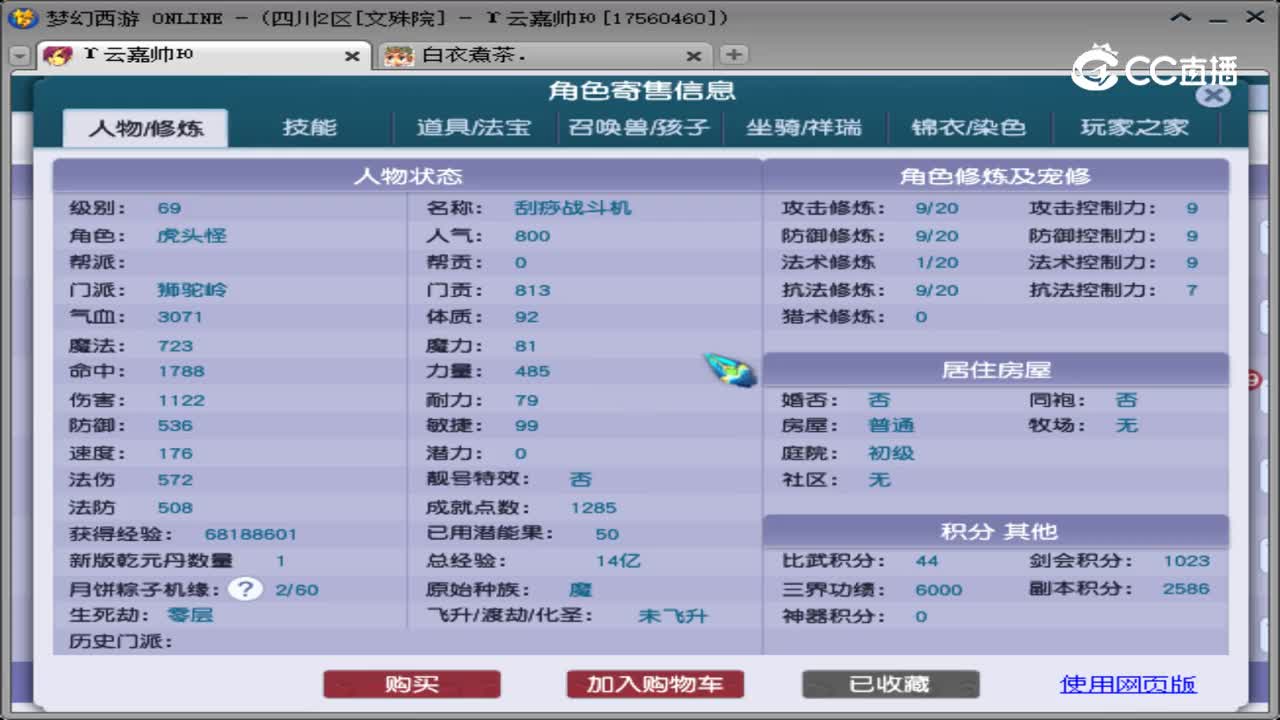Image resolution: width=1280 pixels, height=720 pixels.
Task: Close the 白衣煮茶 window tab
Action: coord(694,56)
